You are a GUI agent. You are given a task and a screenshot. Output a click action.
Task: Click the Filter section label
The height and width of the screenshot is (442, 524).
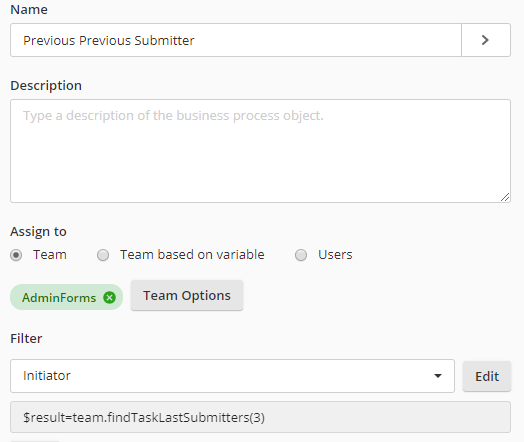(26, 338)
